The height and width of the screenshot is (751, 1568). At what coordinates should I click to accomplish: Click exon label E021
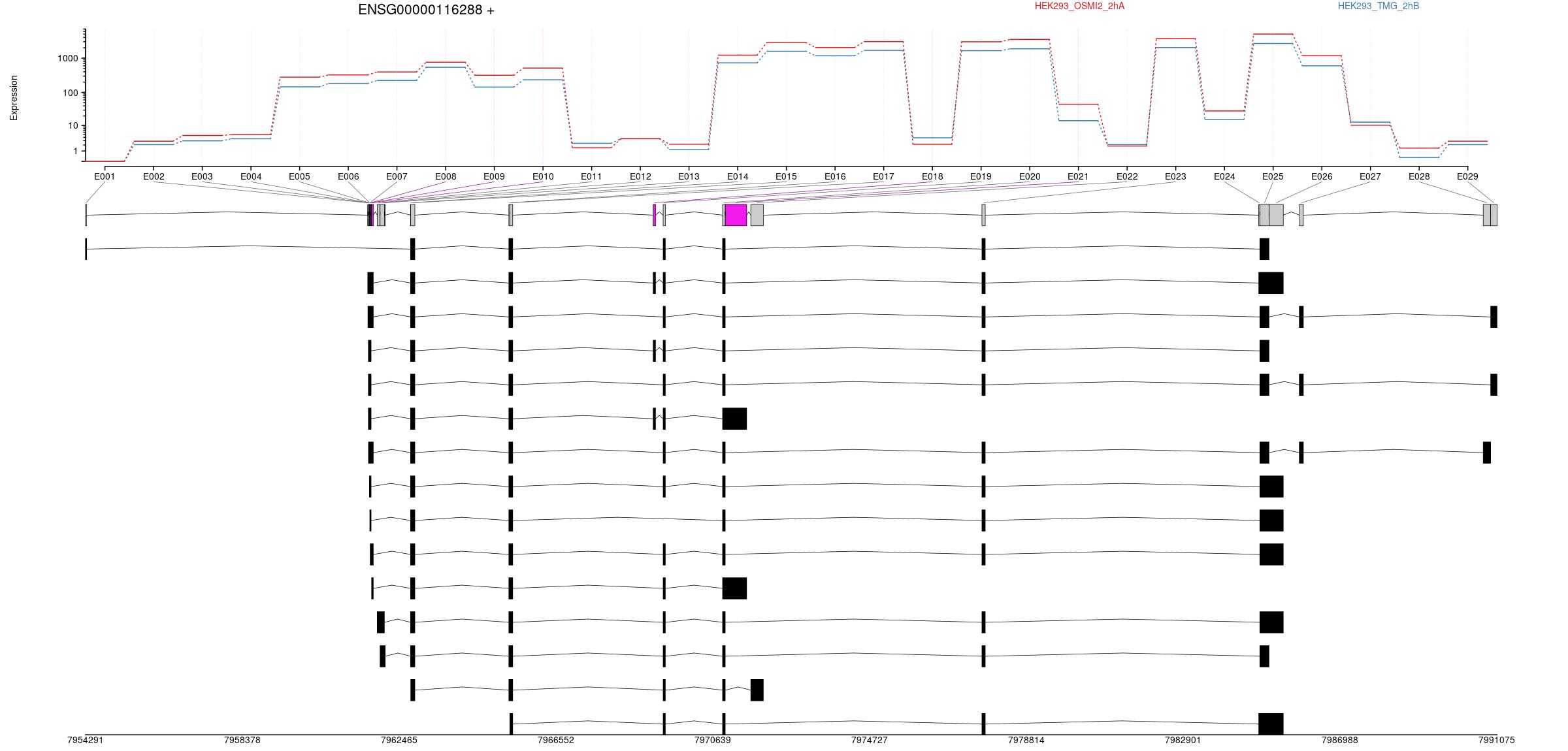tap(1078, 176)
